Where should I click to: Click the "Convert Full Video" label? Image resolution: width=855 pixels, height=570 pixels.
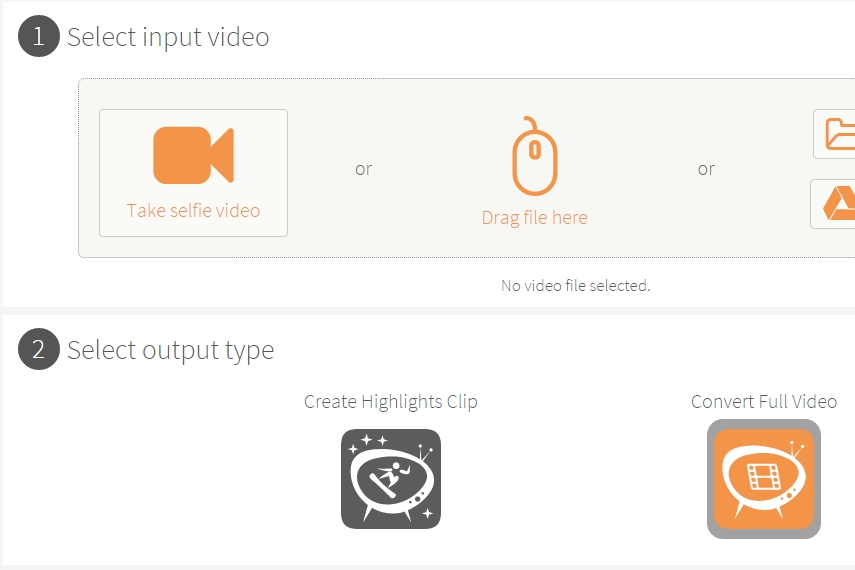tap(764, 401)
